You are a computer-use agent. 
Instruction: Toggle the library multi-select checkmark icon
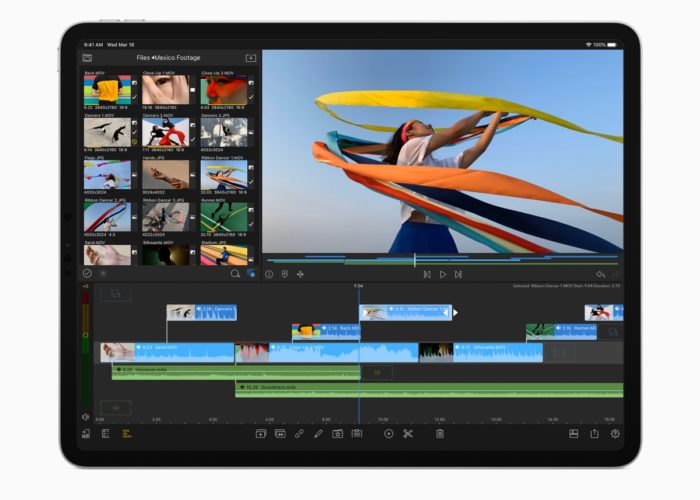[87, 273]
